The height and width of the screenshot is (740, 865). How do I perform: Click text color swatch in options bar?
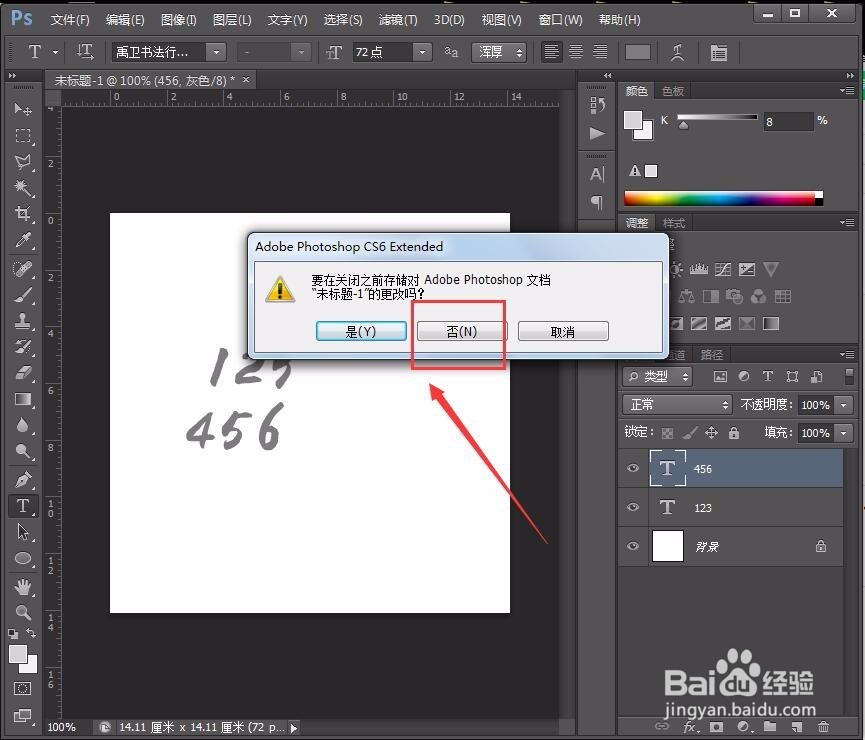(x=638, y=52)
